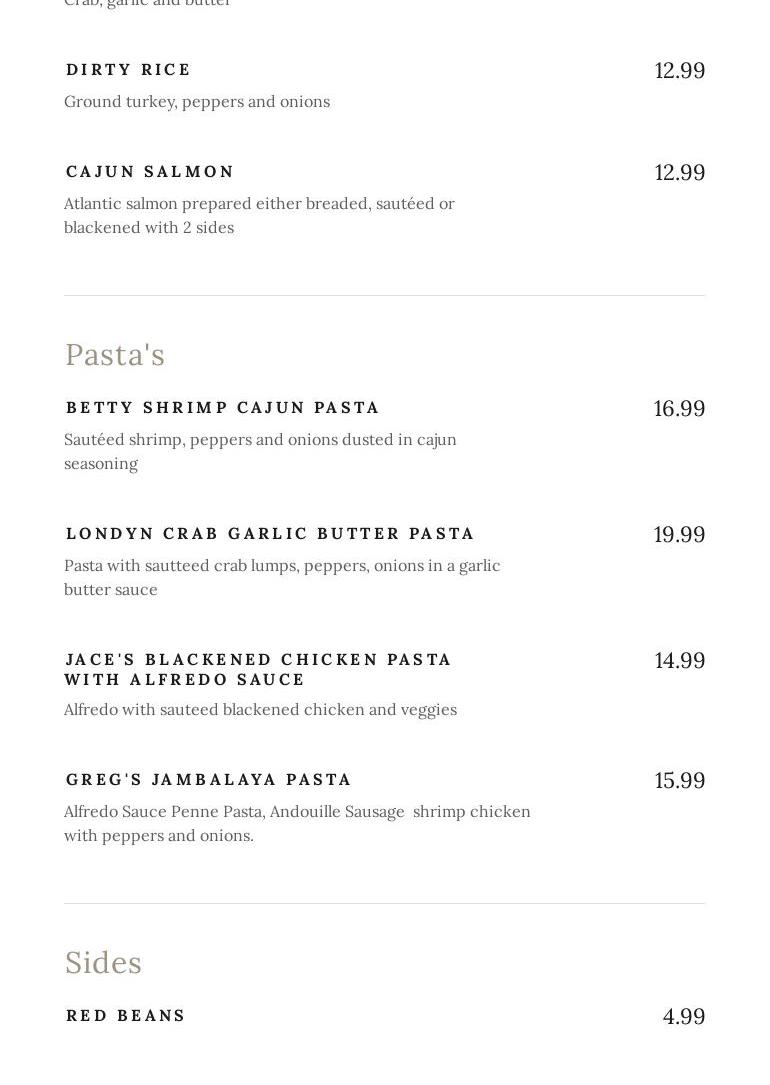Image resolution: width=770 pixels, height=1085 pixels.
Task: Open the Cajun Salmon item title
Action: click(150, 172)
